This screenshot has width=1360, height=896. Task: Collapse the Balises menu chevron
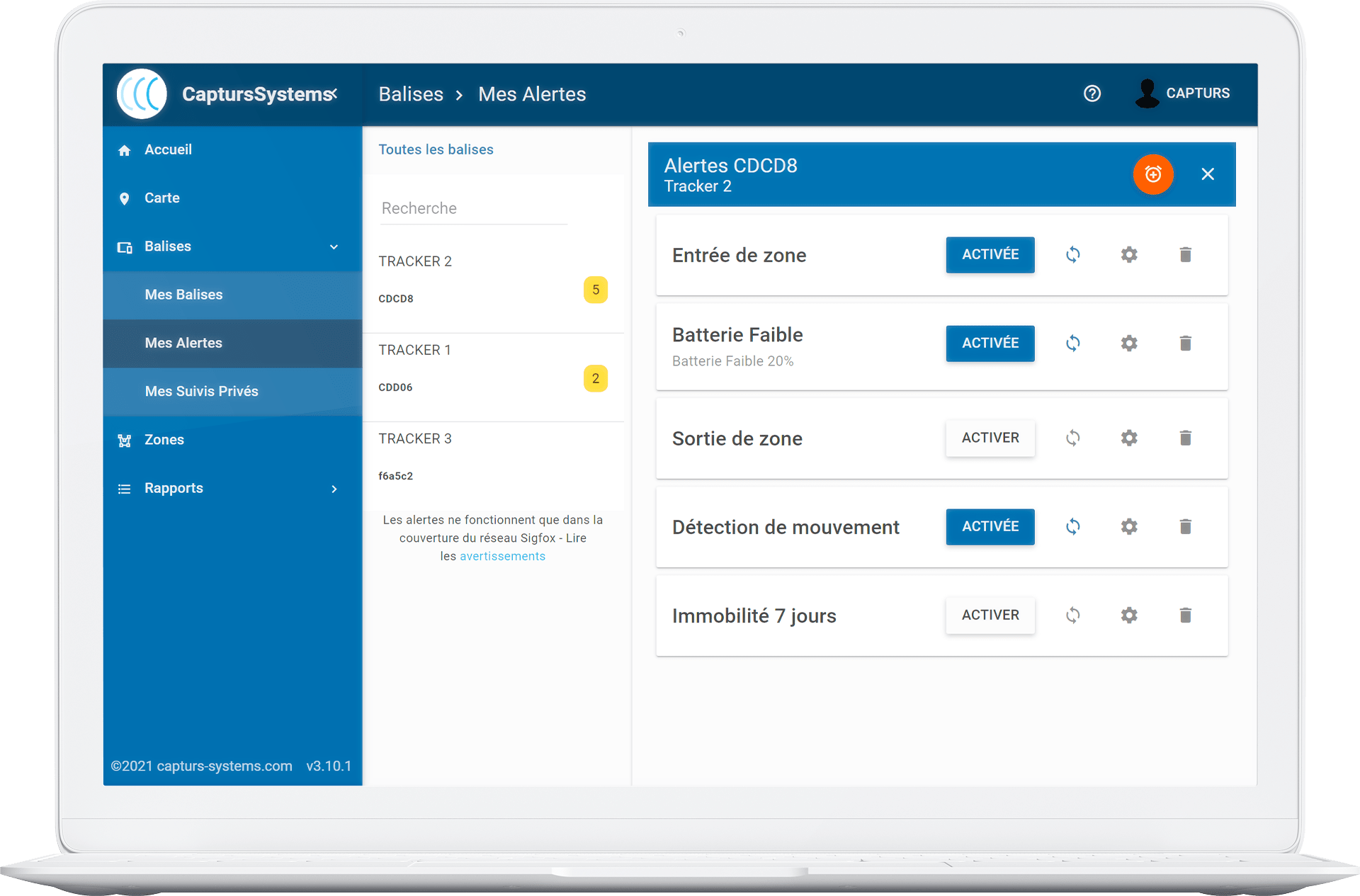coord(334,247)
